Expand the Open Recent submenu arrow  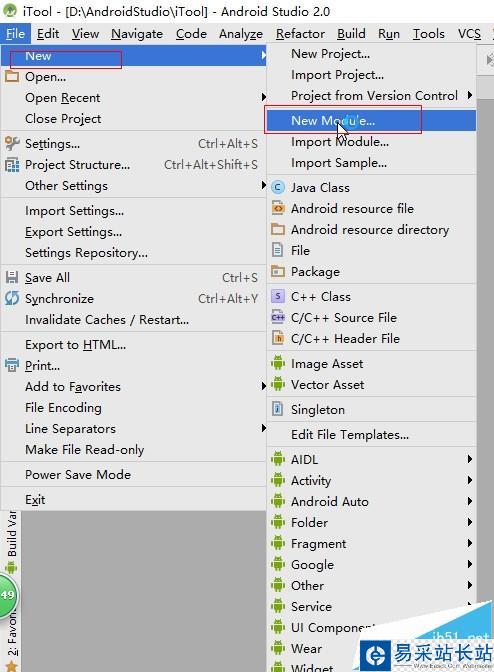[264, 97]
